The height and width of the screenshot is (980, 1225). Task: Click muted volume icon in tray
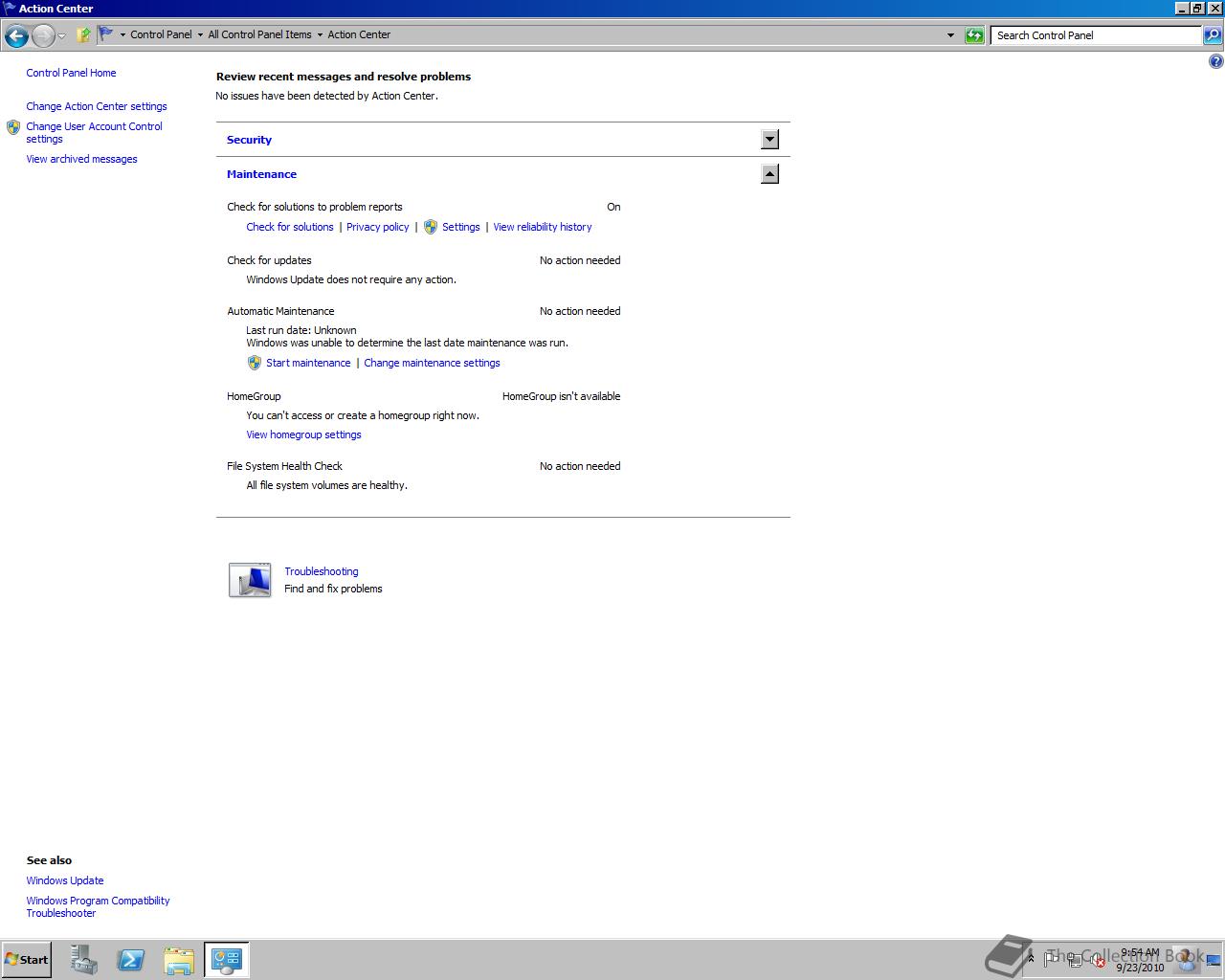(1097, 960)
